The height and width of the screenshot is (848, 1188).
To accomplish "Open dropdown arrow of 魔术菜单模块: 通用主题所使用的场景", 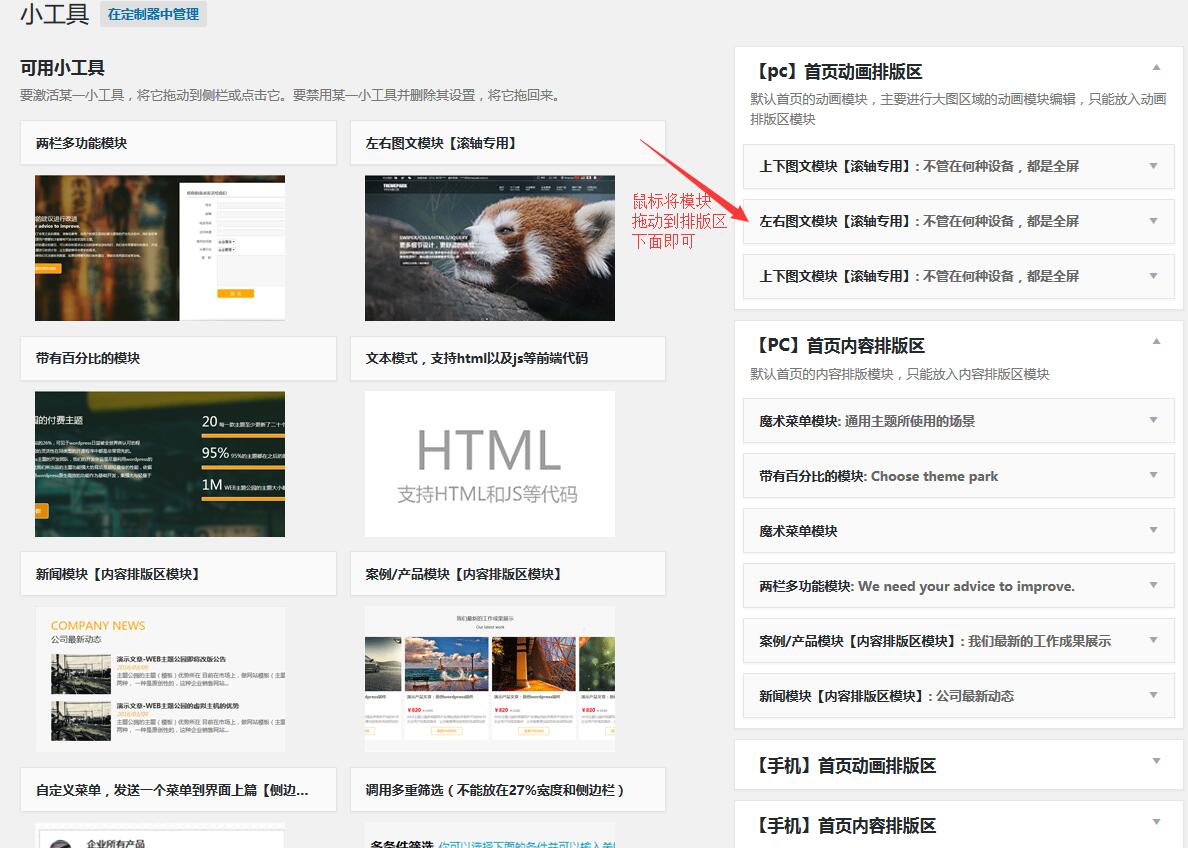I will coord(1153,420).
